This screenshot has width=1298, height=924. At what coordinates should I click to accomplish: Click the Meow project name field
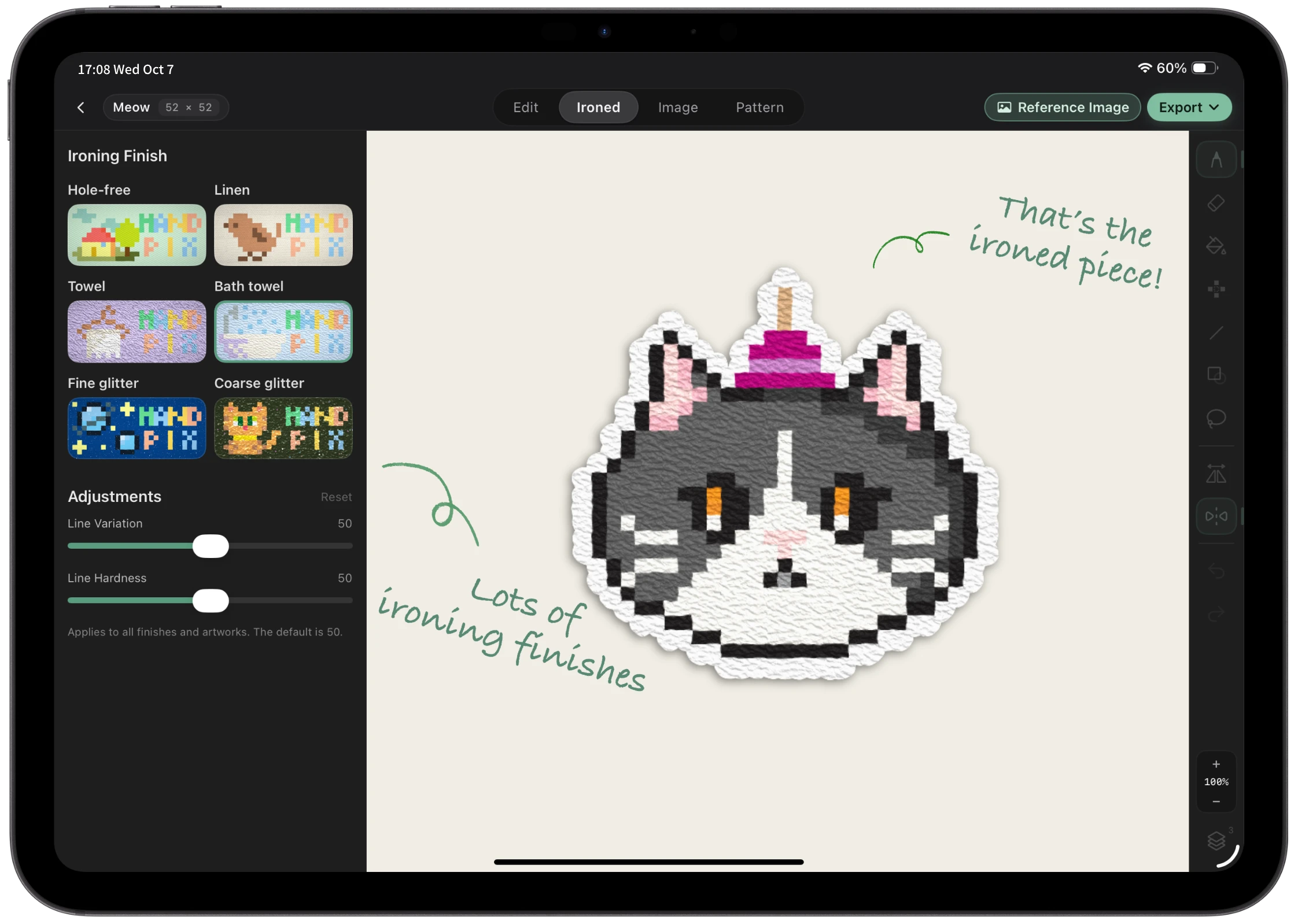(166, 108)
